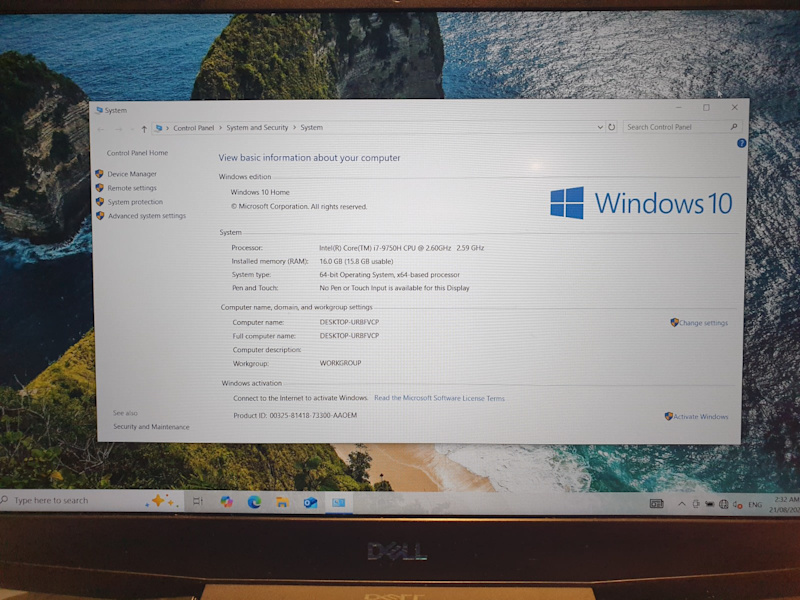800x600 pixels.
Task: Open File Explorer from the taskbar
Action: point(282,502)
